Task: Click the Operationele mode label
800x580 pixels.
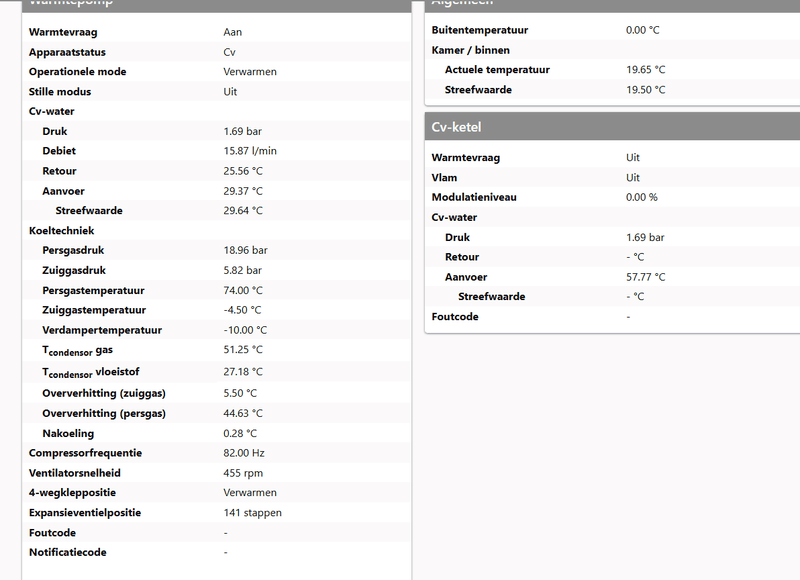Action: (77, 72)
